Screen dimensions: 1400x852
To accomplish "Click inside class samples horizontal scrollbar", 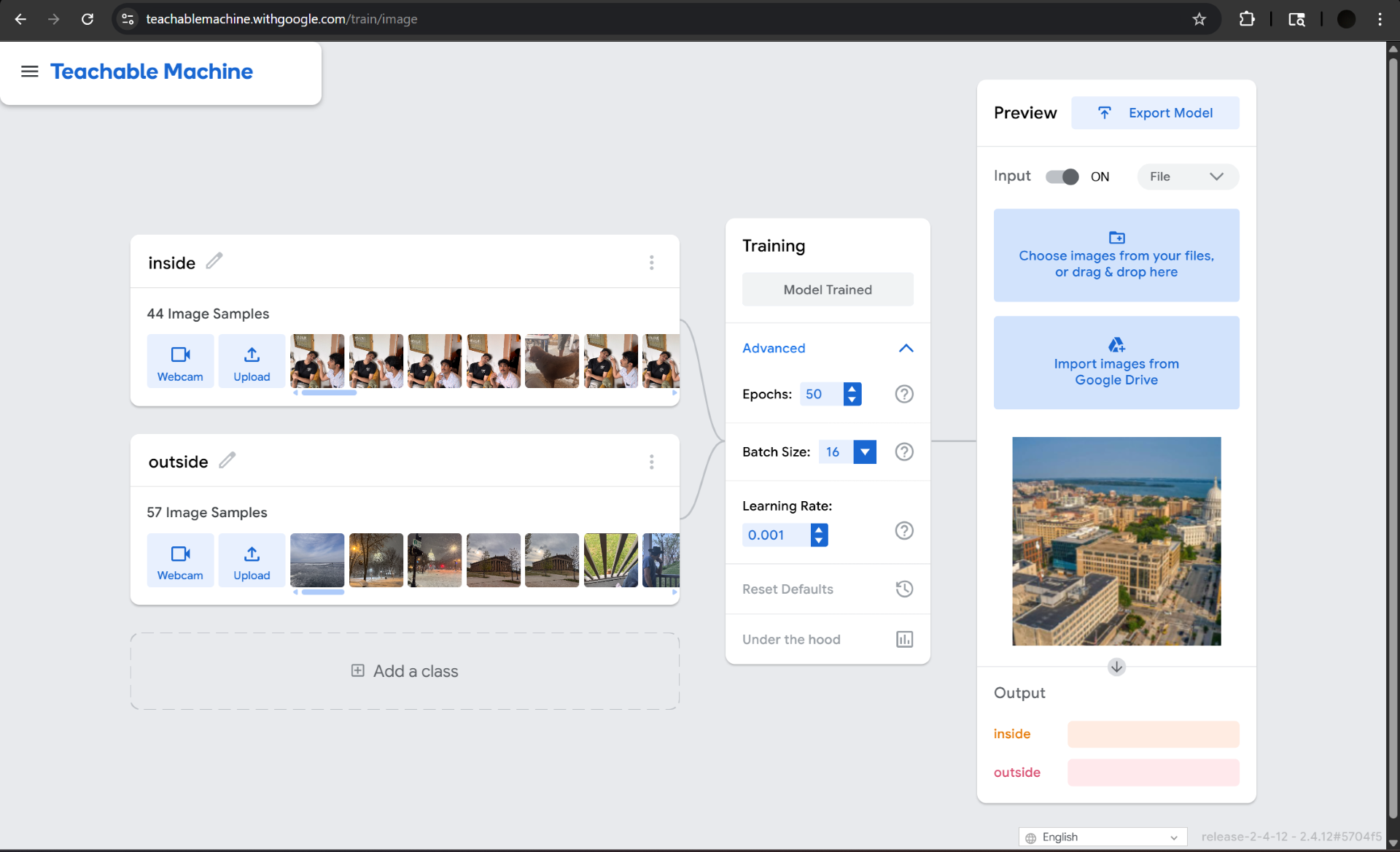I will (x=329, y=393).
